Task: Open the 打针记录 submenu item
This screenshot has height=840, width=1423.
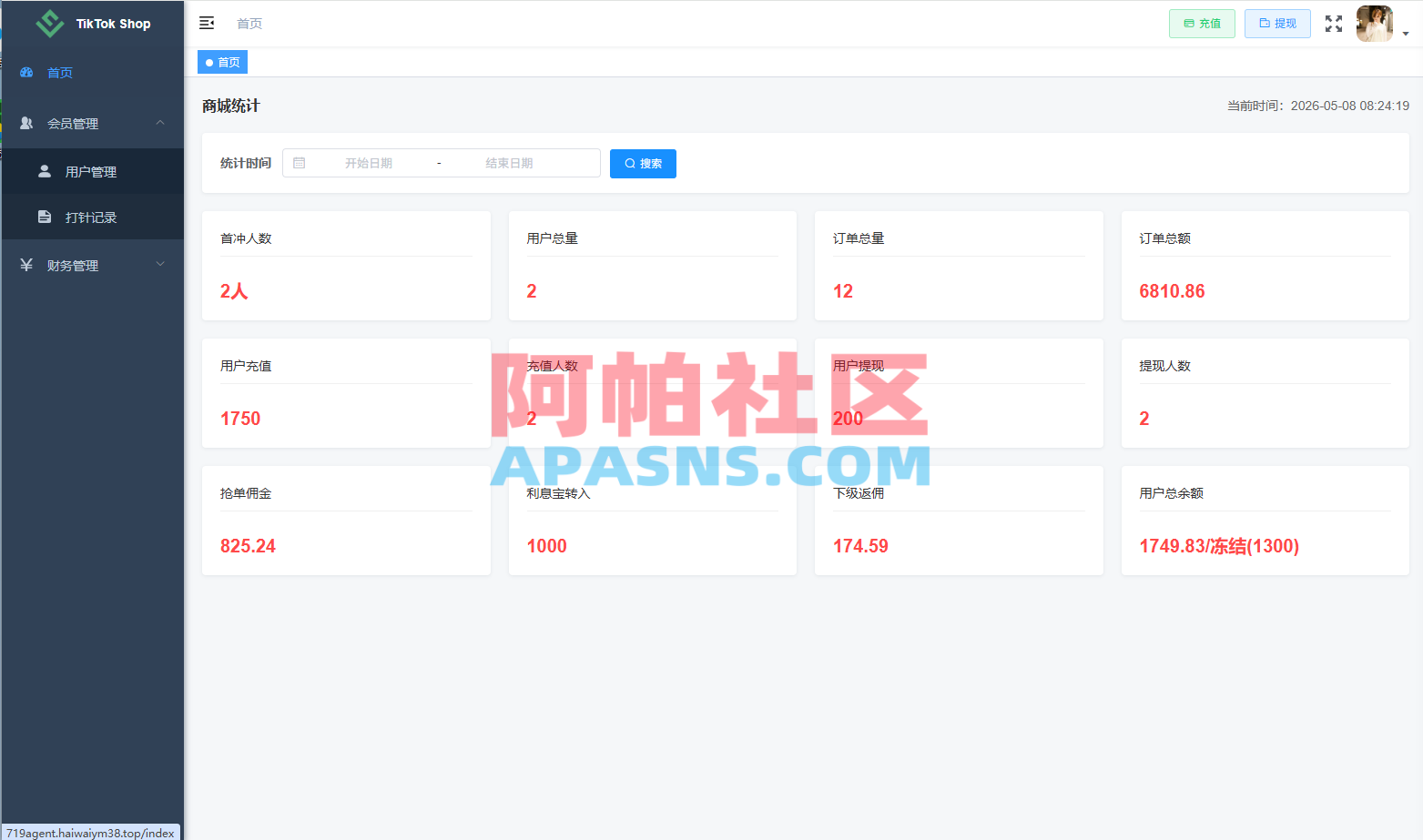Action: [93, 217]
